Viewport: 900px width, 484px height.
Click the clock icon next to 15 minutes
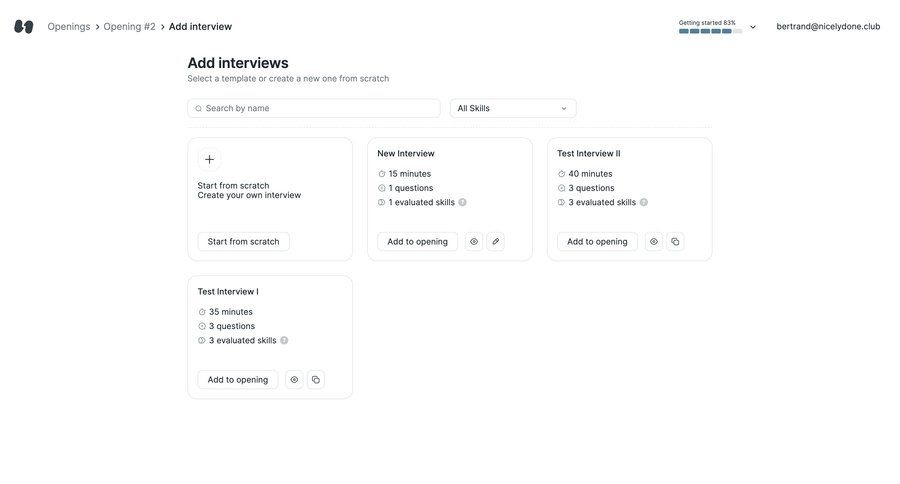pyautogui.click(x=382, y=174)
